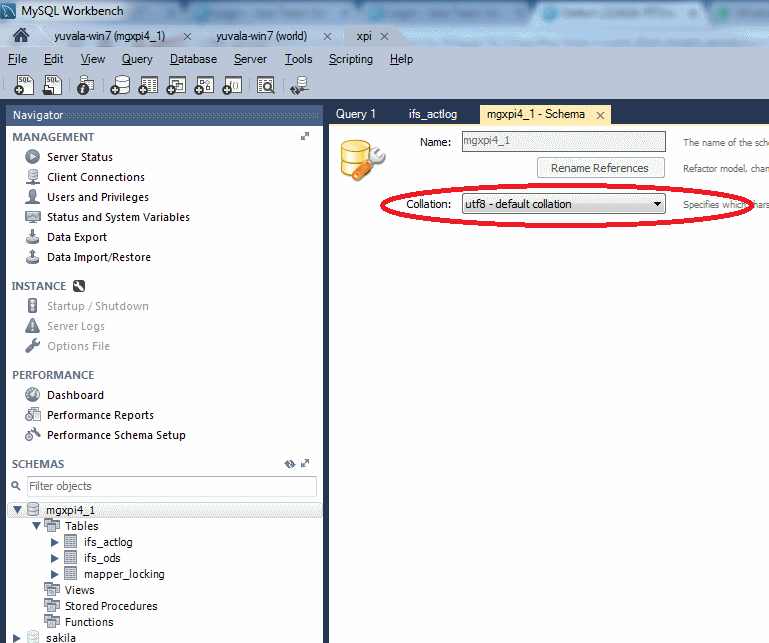
Task: Open Data Export
Action: coord(77,237)
